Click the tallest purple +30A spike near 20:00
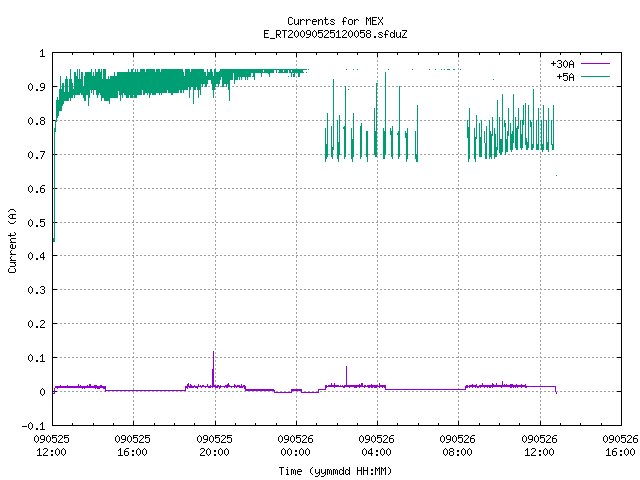Image resolution: width=640 pixels, height=480 pixels. click(x=213, y=367)
